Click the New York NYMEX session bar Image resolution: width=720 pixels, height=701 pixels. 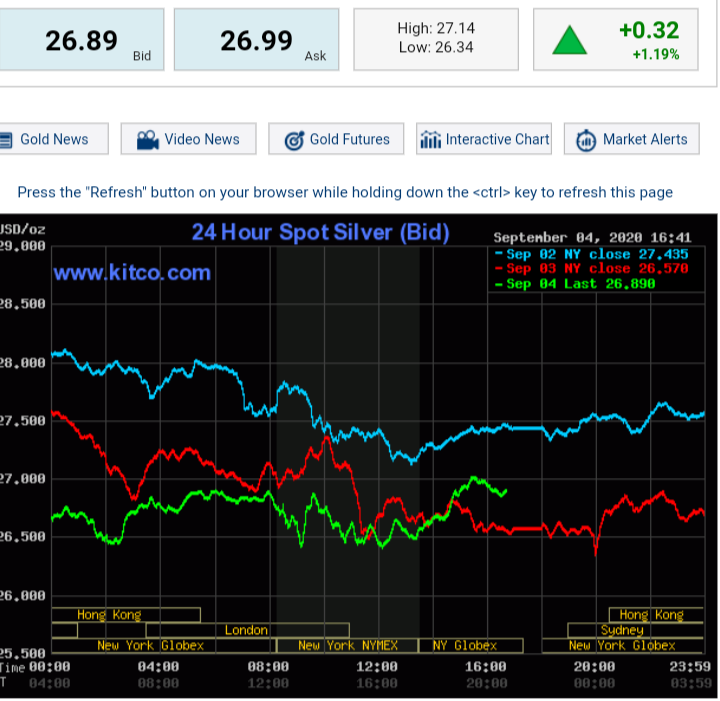(x=347, y=646)
